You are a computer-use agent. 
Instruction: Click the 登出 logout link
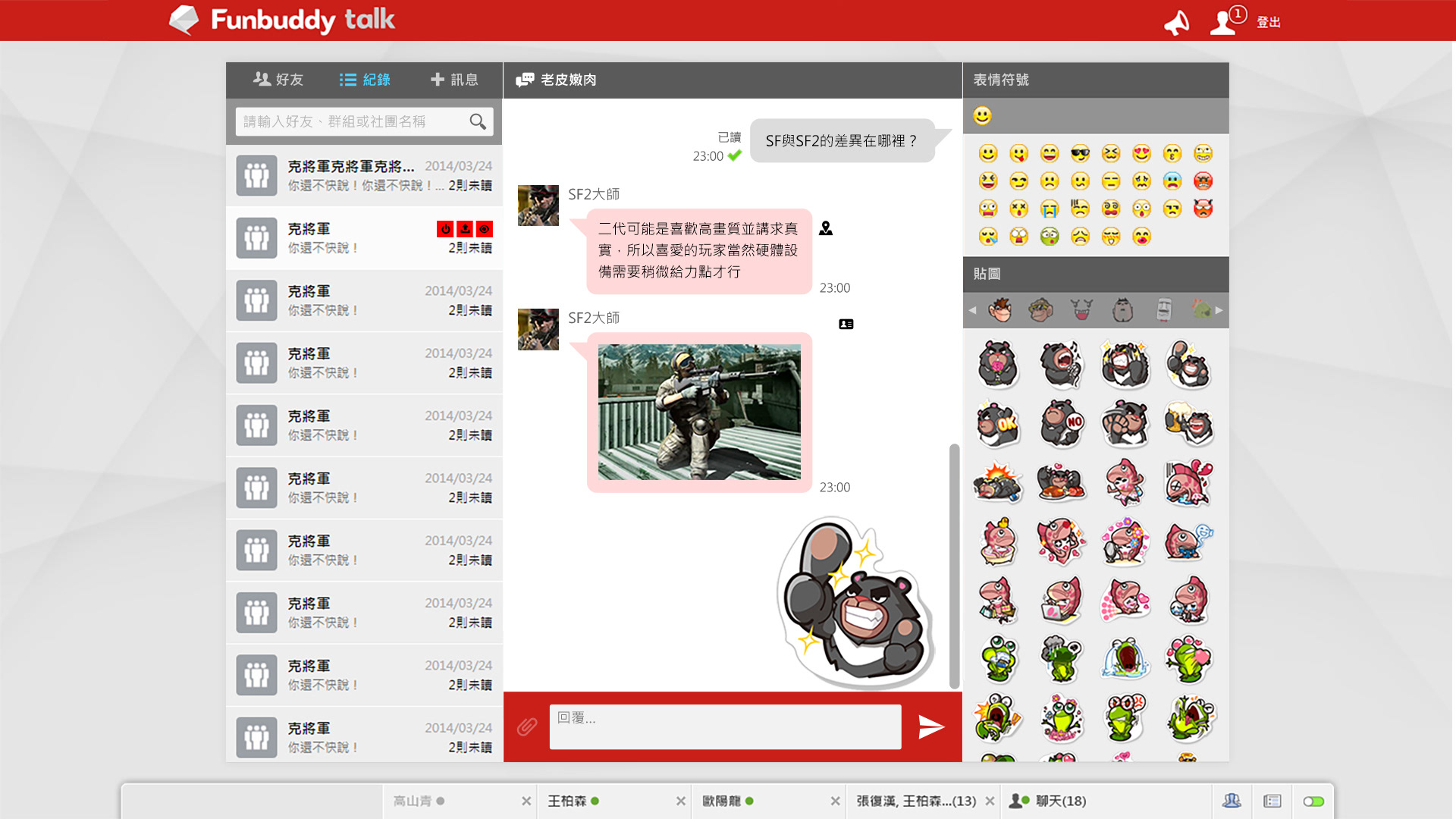click(x=1269, y=23)
